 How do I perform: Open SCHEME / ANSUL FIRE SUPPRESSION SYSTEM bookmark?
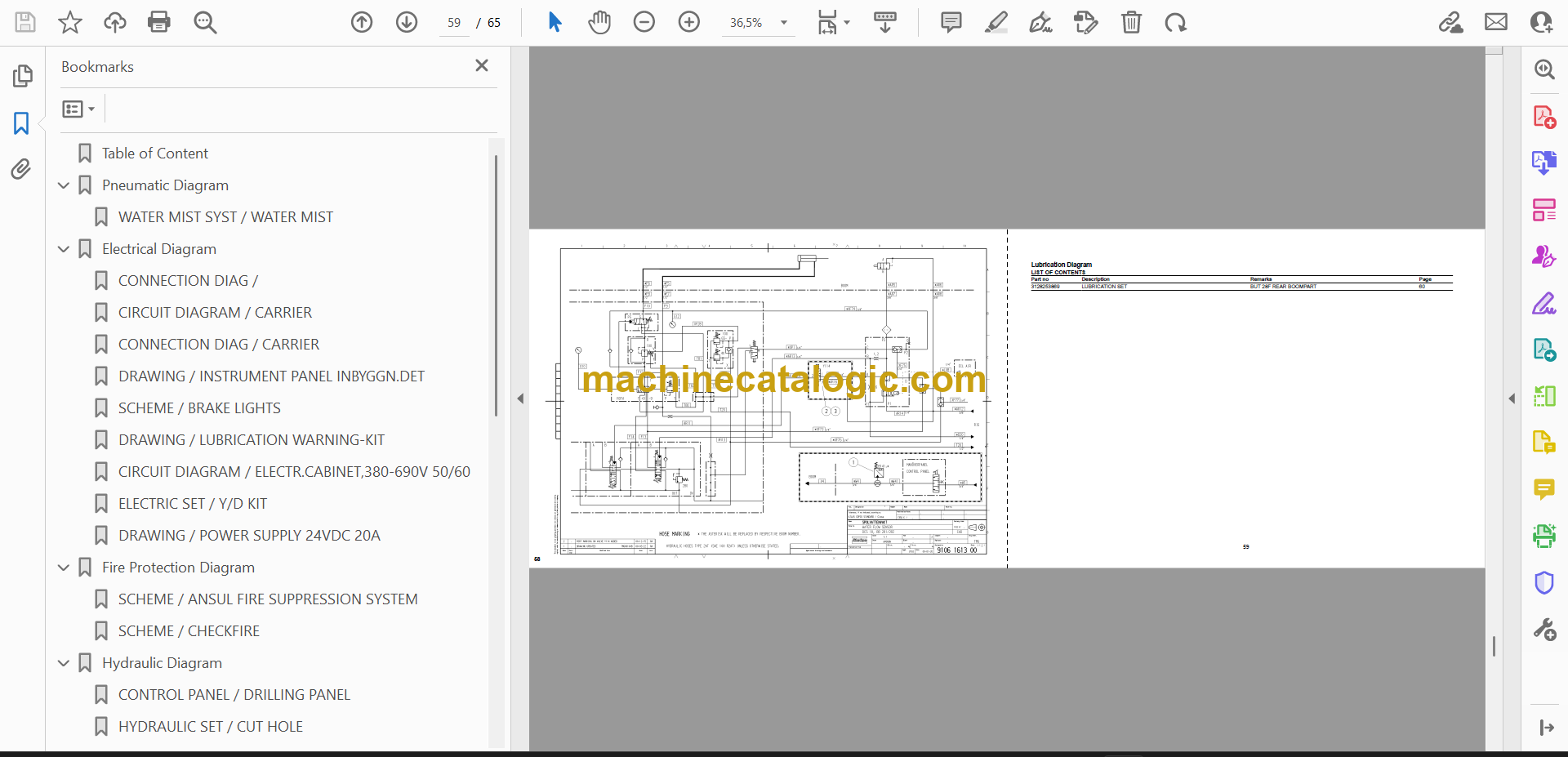click(268, 599)
